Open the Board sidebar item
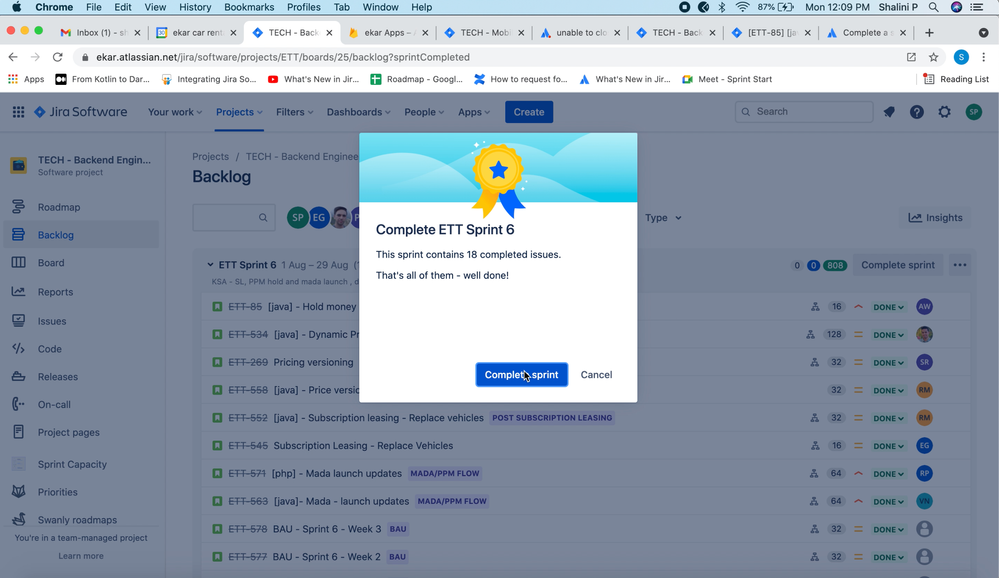 click(51, 263)
